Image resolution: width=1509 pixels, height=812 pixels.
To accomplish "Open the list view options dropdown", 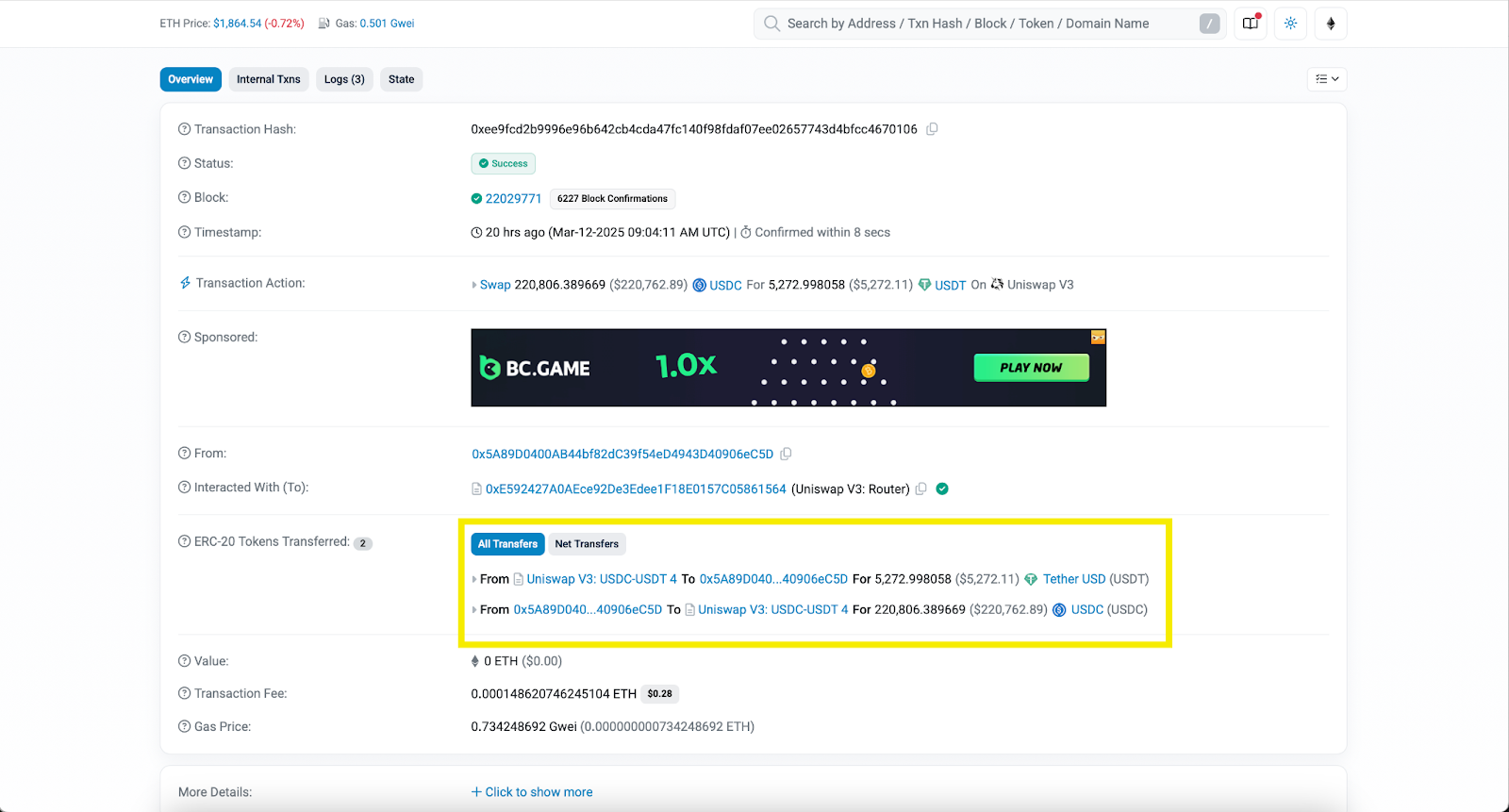I will (1327, 79).
